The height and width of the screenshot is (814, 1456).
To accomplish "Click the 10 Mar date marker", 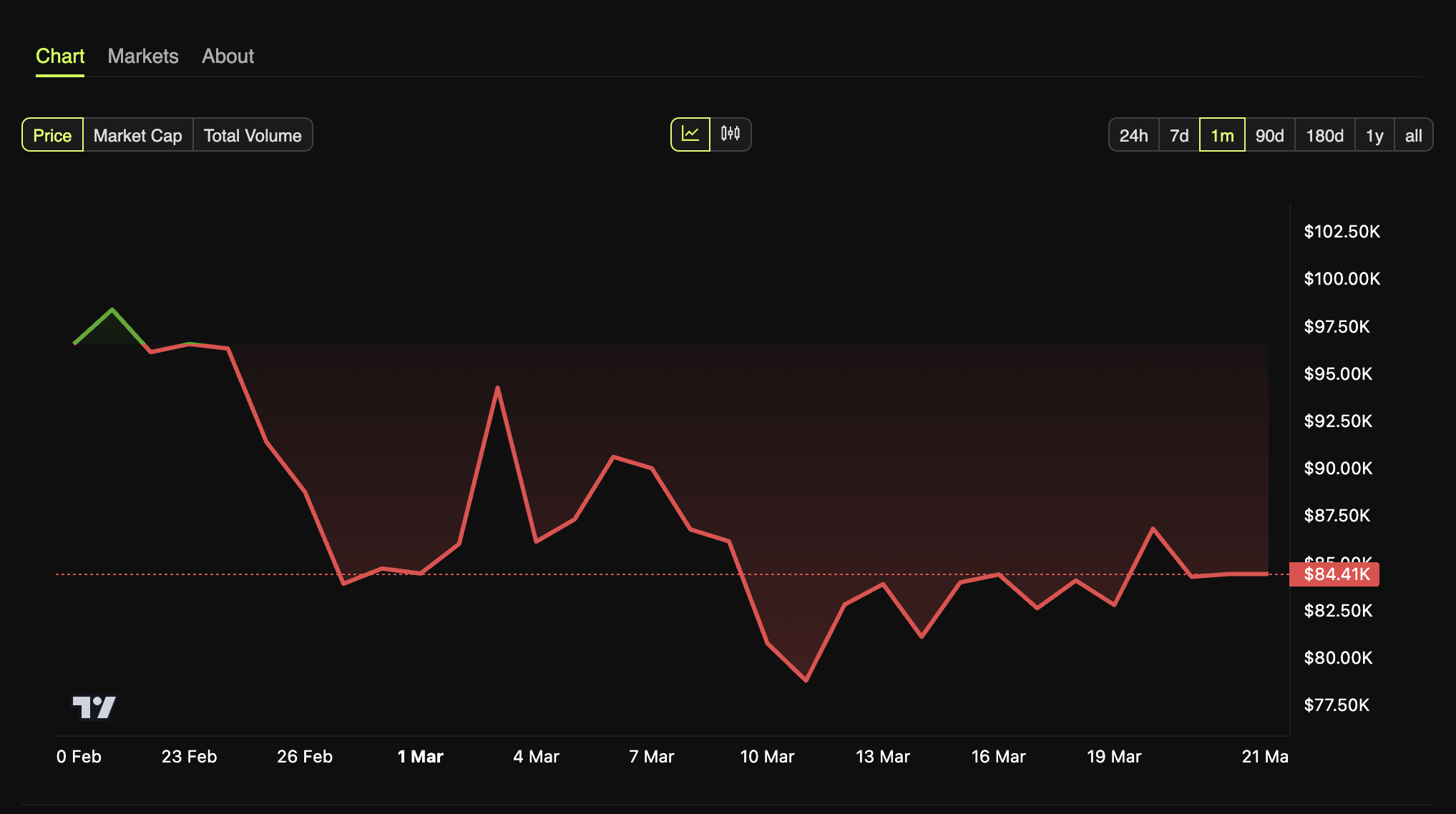I will [x=767, y=757].
